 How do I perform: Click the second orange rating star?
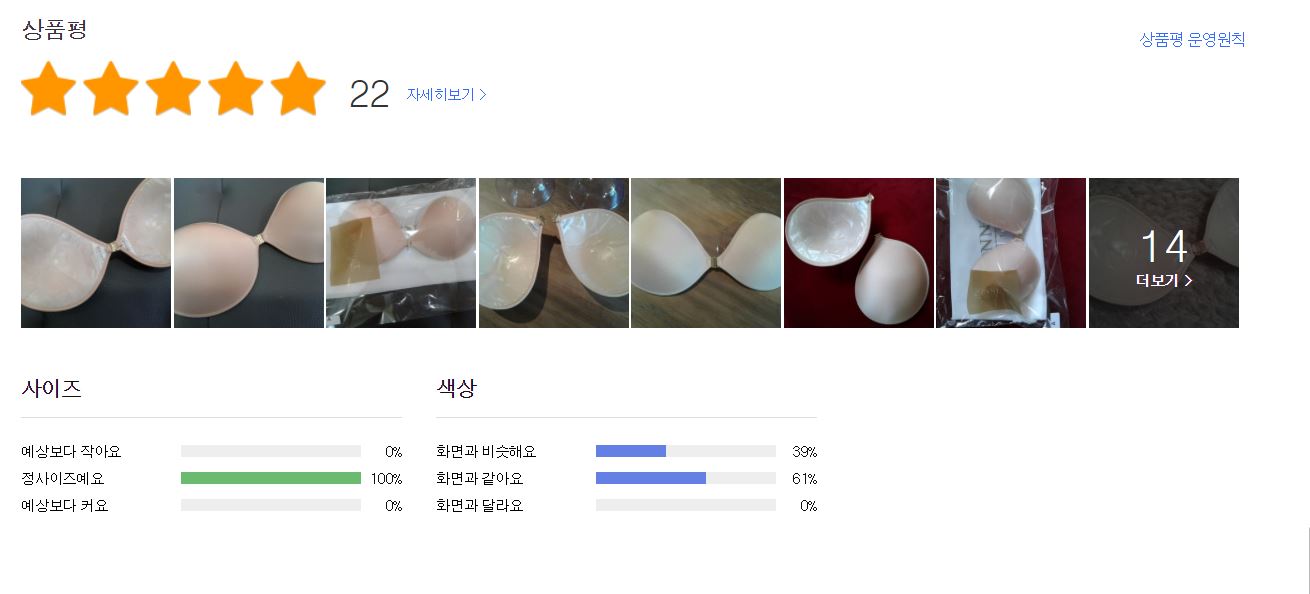[111, 89]
